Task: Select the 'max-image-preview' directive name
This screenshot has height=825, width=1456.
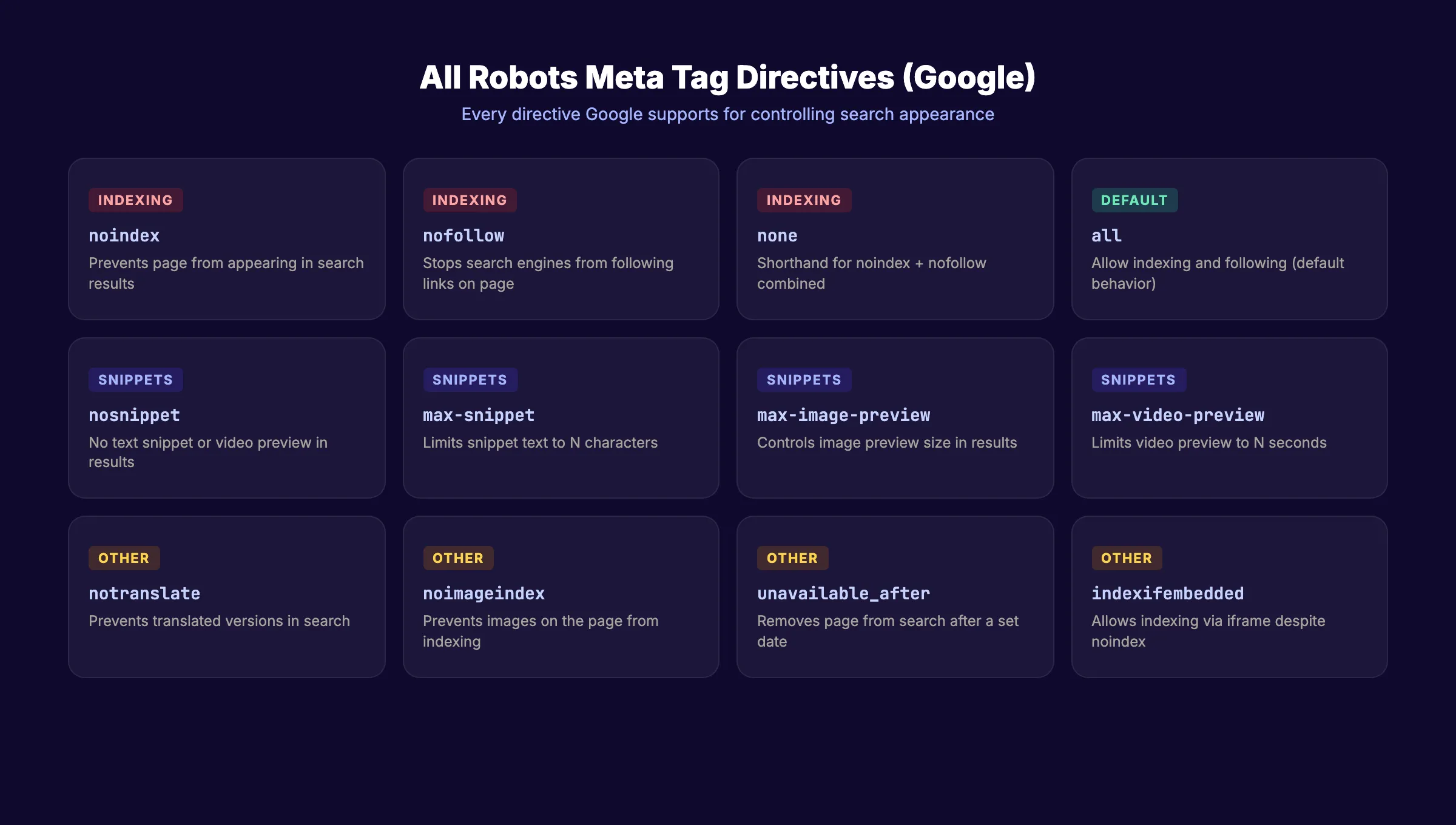Action: (x=843, y=415)
